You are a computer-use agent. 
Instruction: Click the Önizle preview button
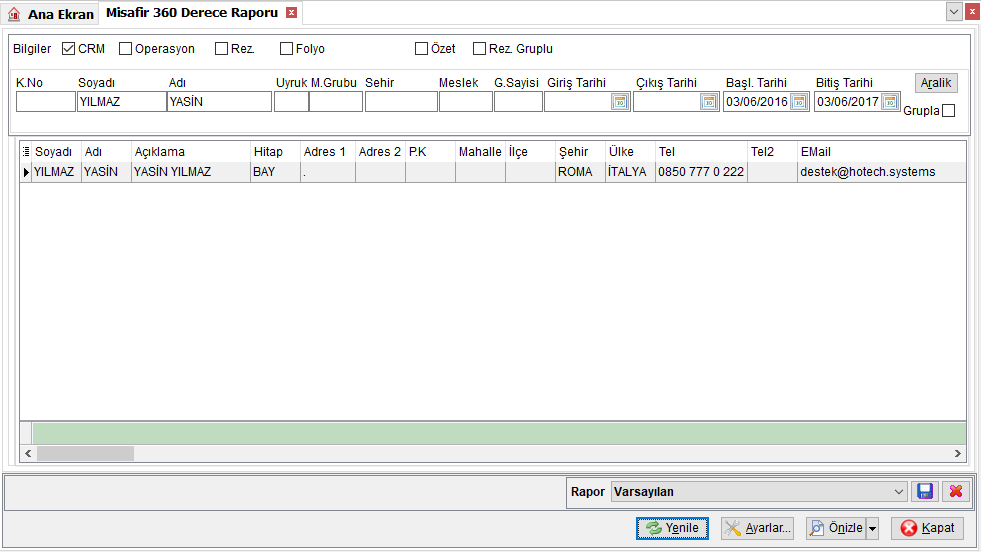[836, 528]
